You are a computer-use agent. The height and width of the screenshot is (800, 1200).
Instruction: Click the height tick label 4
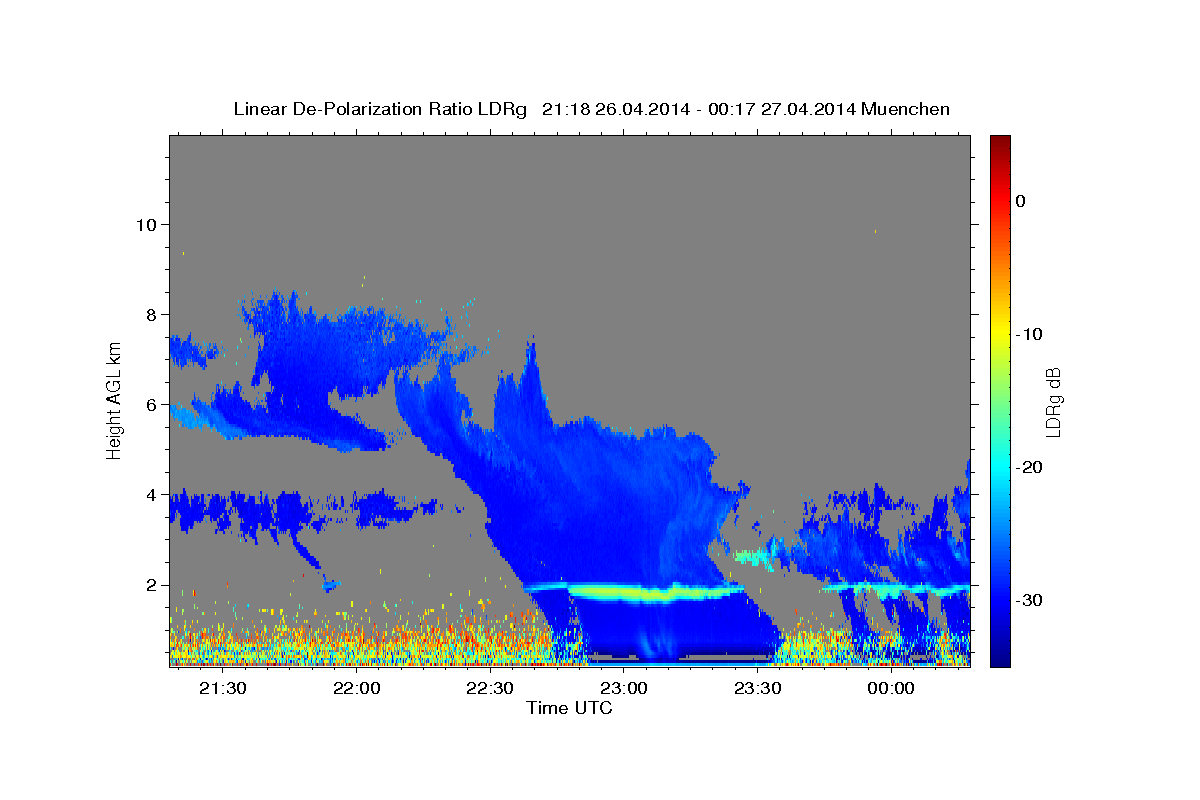150,495
